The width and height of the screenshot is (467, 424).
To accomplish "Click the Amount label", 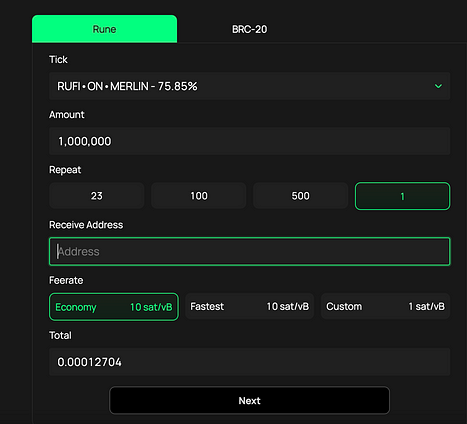I will [x=67, y=115].
